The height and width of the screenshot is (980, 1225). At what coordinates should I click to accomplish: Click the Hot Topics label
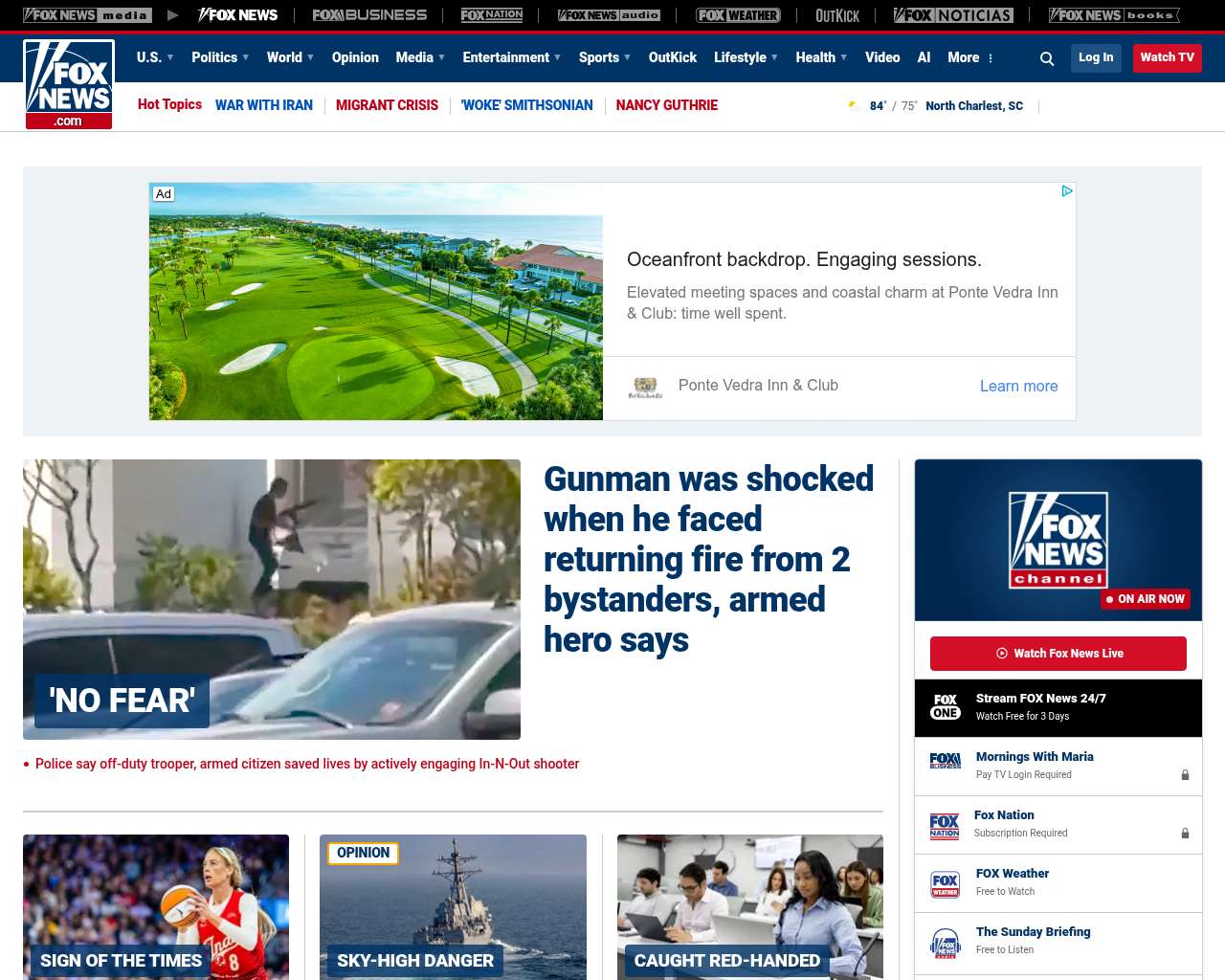point(169,104)
